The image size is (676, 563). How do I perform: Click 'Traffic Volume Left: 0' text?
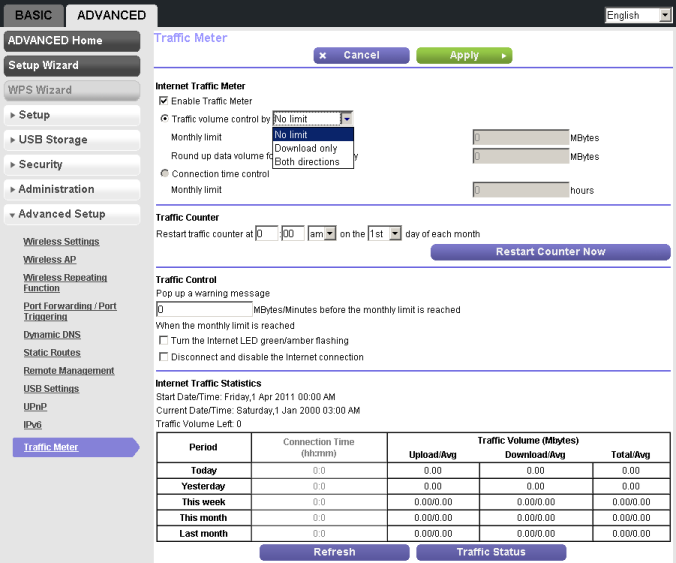click(x=199, y=424)
